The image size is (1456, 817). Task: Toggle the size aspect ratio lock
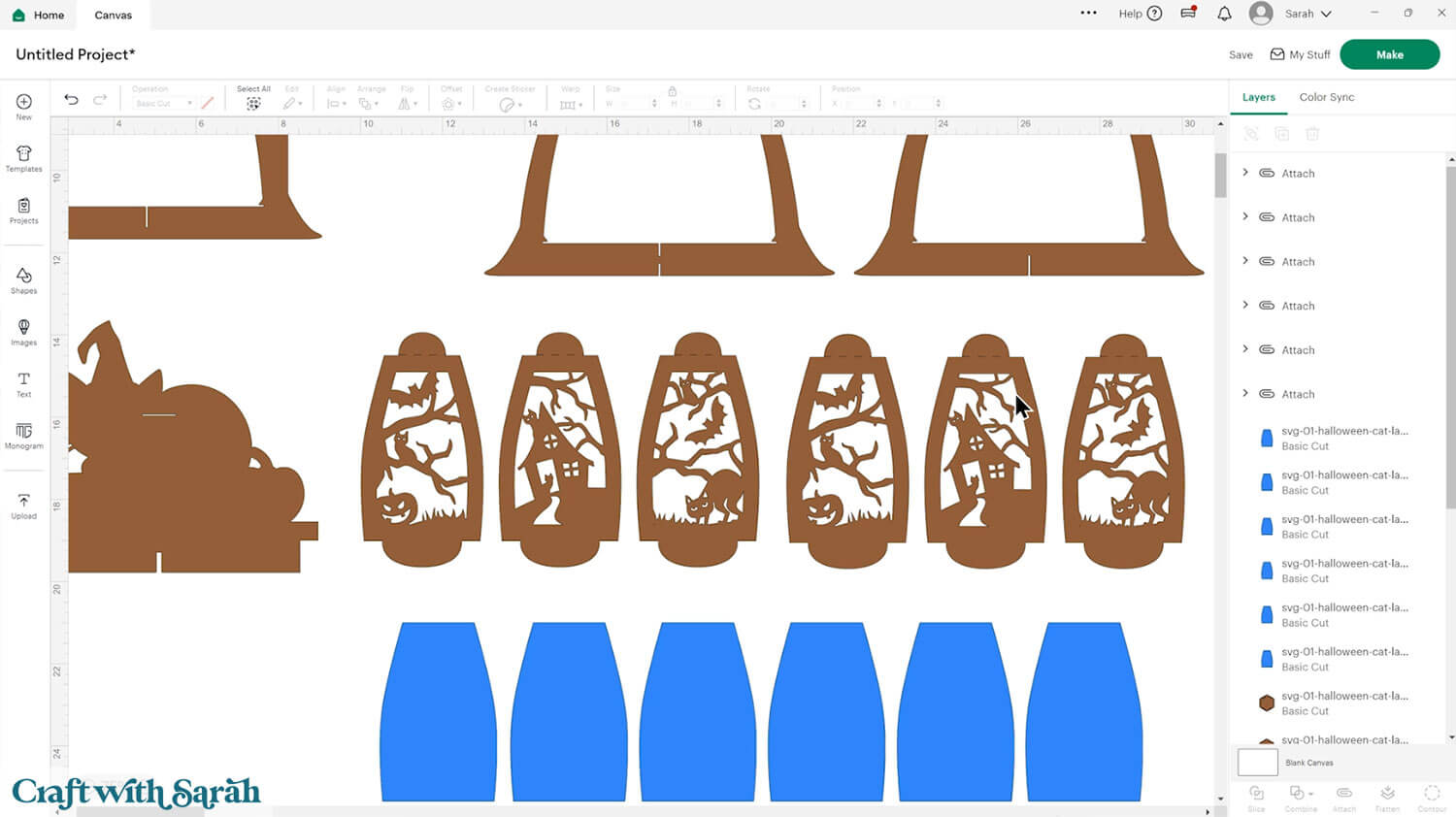point(672,91)
